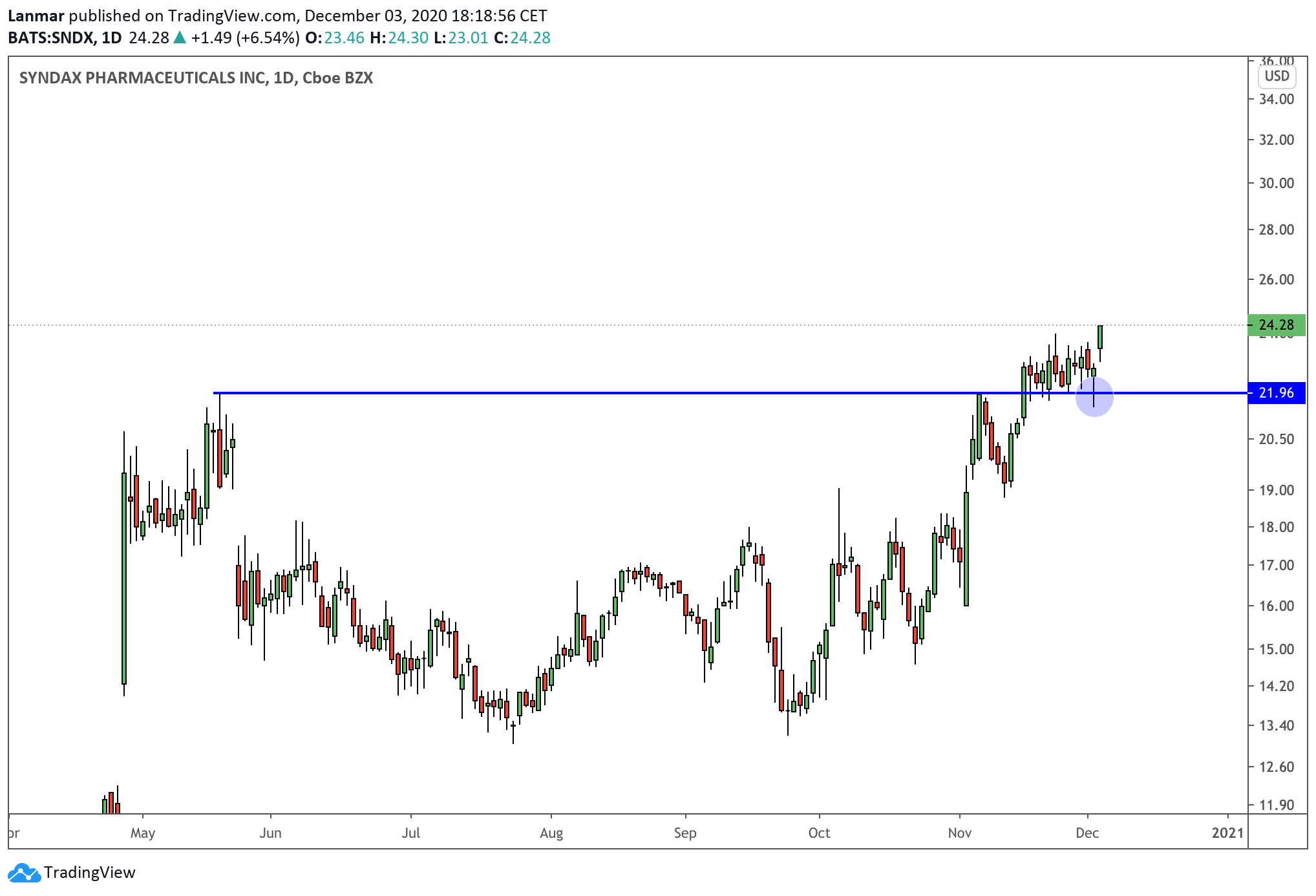Click the highlighted circle marker at breakout retest
The height and width of the screenshot is (896, 1316).
[1094, 397]
